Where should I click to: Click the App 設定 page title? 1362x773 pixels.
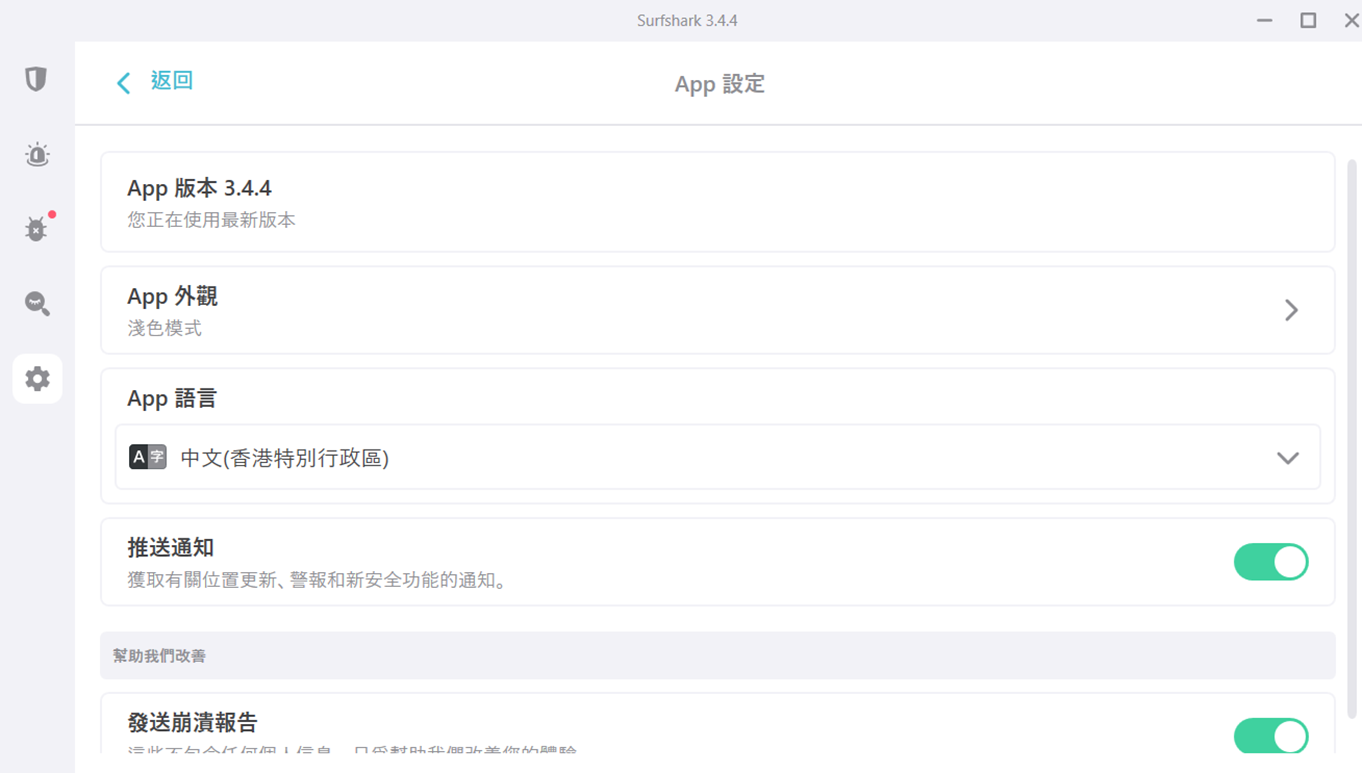pos(720,84)
